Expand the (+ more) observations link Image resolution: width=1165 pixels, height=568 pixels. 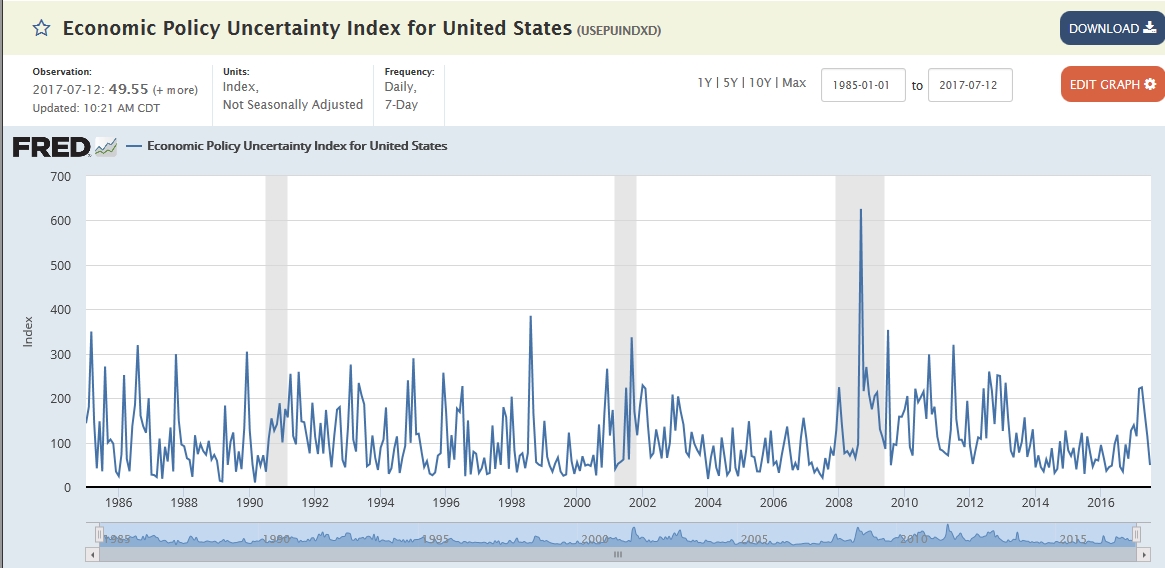(x=175, y=90)
